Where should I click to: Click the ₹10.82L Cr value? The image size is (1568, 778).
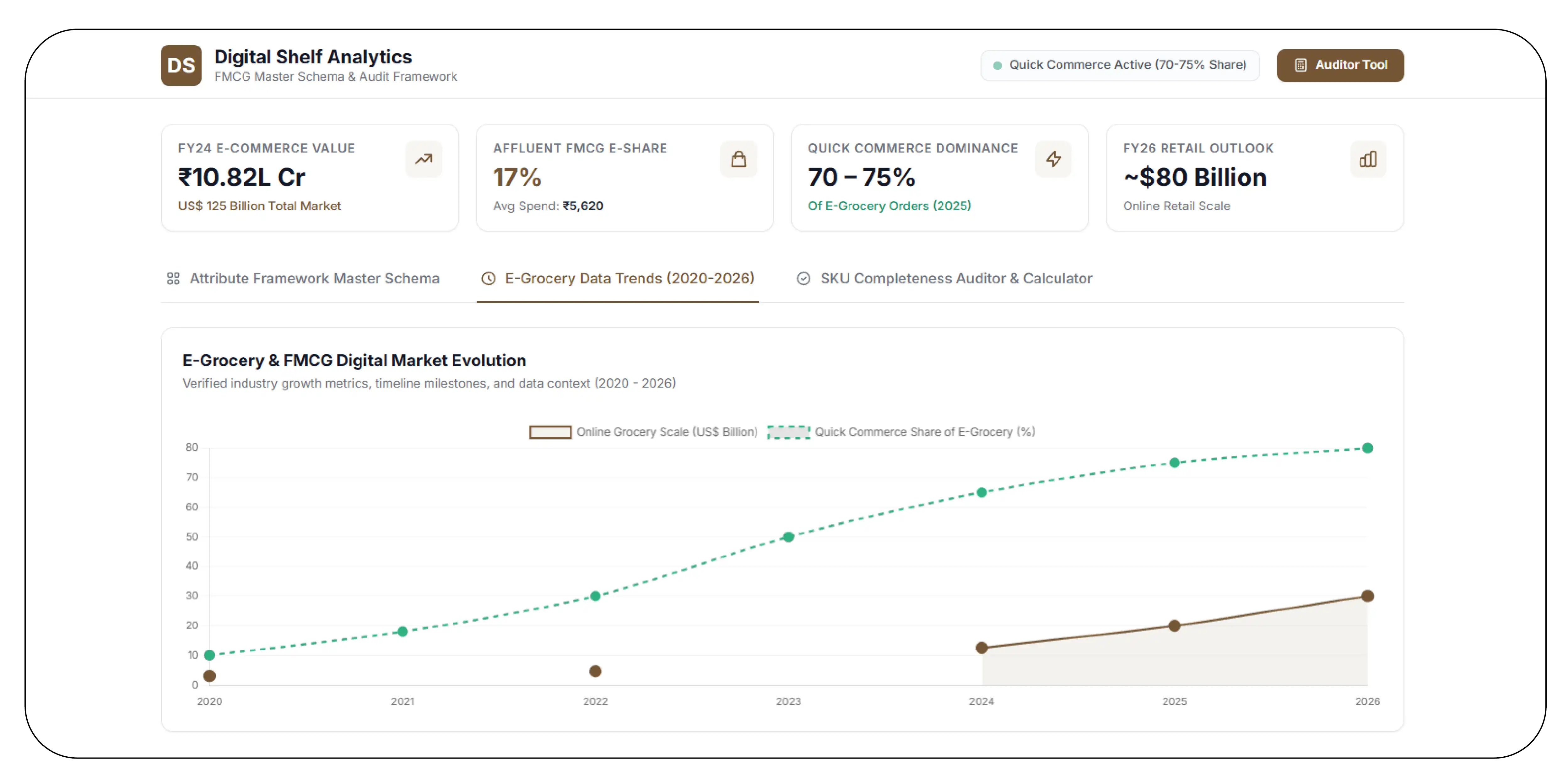click(x=242, y=178)
